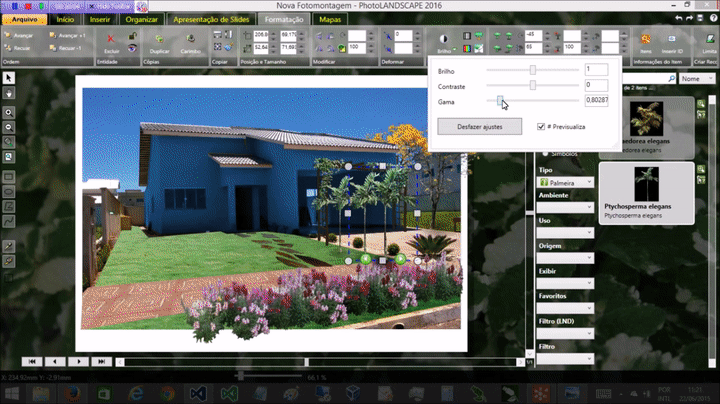Open the Brilho adjustment icon
Image resolution: width=720 pixels, height=404 pixels.
pos(444,39)
